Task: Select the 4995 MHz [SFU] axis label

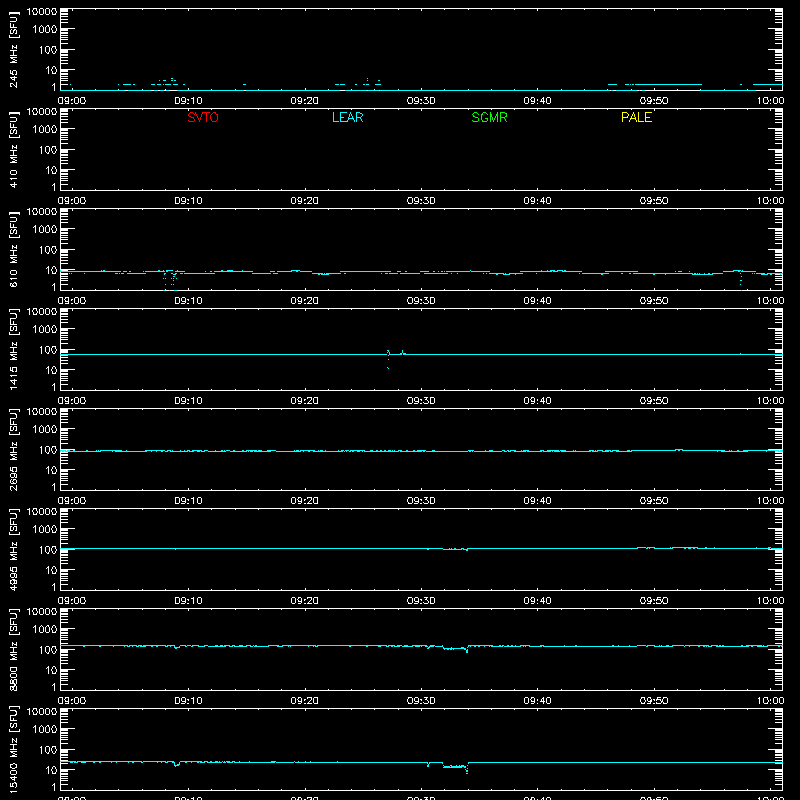Action: (13, 549)
